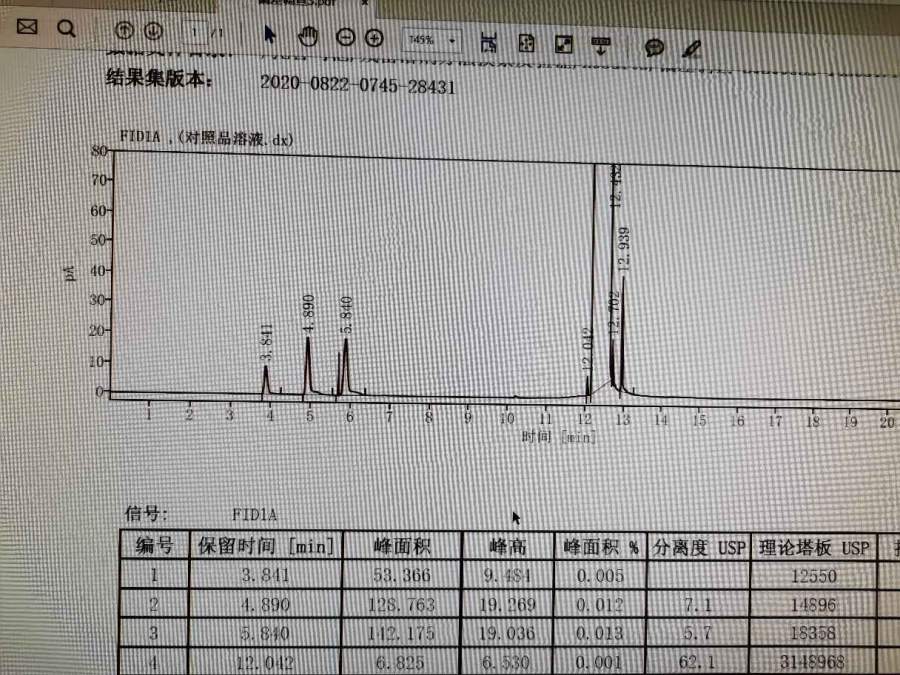Select the highlighter pen tool
Viewport: 900px width, 675px height.
click(x=690, y=48)
